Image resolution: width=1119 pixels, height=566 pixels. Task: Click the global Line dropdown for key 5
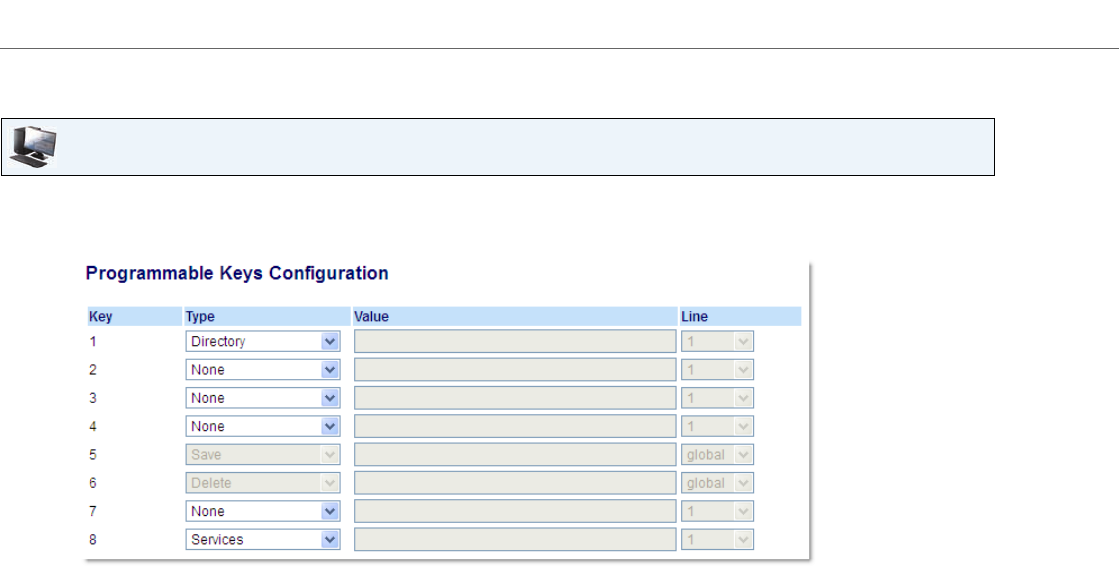click(717, 455)
